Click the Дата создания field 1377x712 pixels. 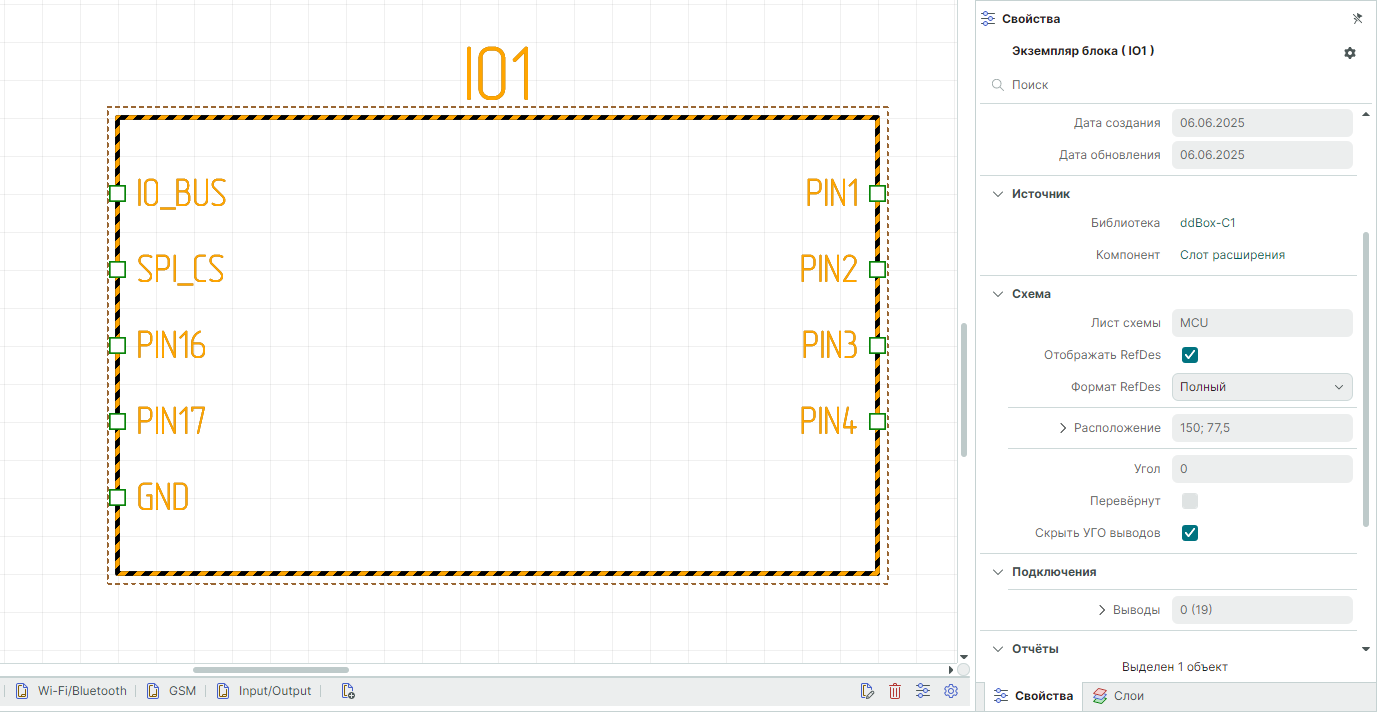click(1262, 123)
